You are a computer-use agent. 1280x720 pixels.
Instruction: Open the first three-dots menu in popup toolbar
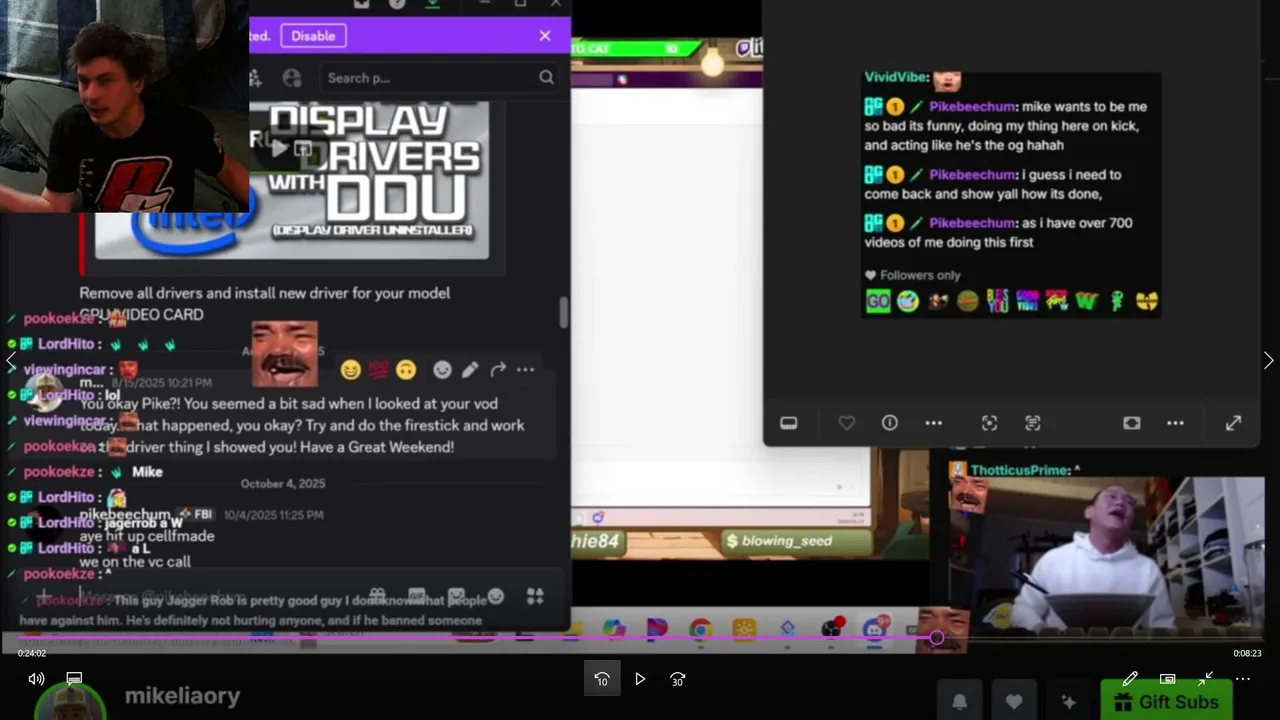pos(934,423)
